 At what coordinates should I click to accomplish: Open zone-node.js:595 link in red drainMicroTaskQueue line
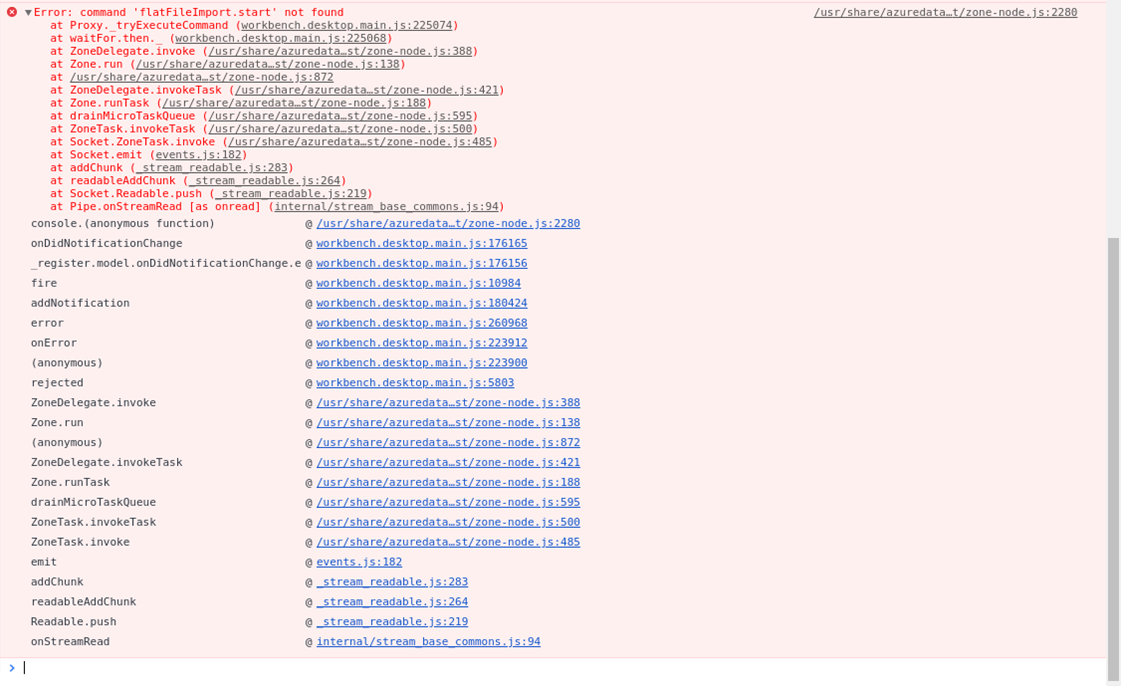pos(340,115)
